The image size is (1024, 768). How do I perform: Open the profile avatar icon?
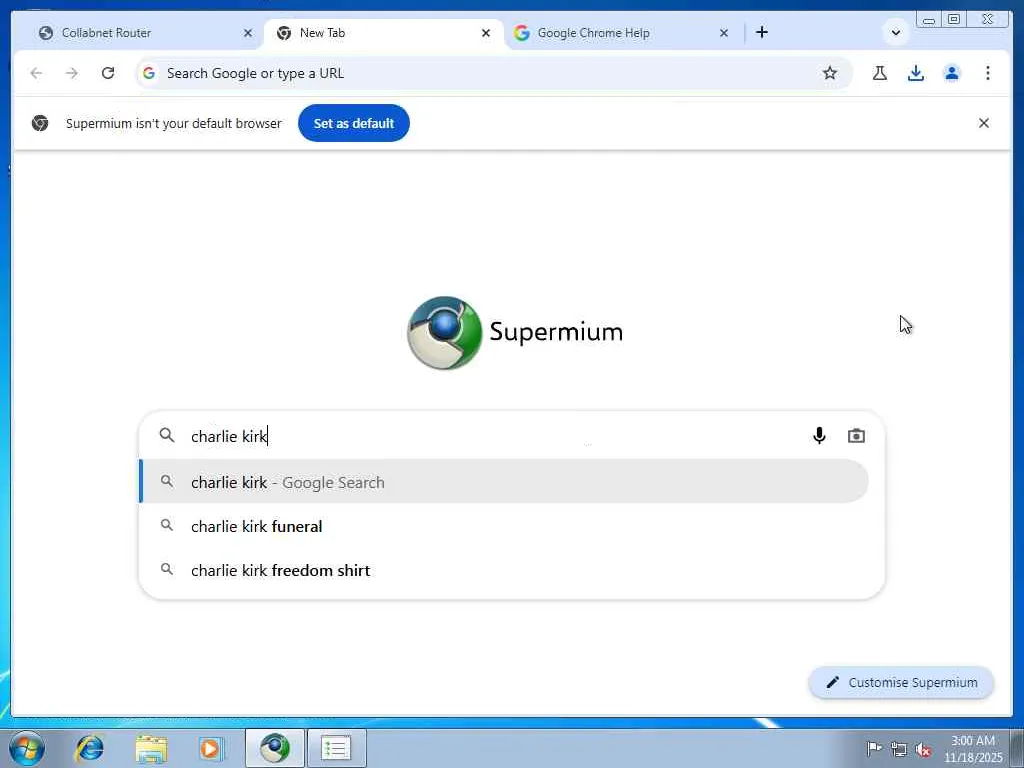click(952, 73)
